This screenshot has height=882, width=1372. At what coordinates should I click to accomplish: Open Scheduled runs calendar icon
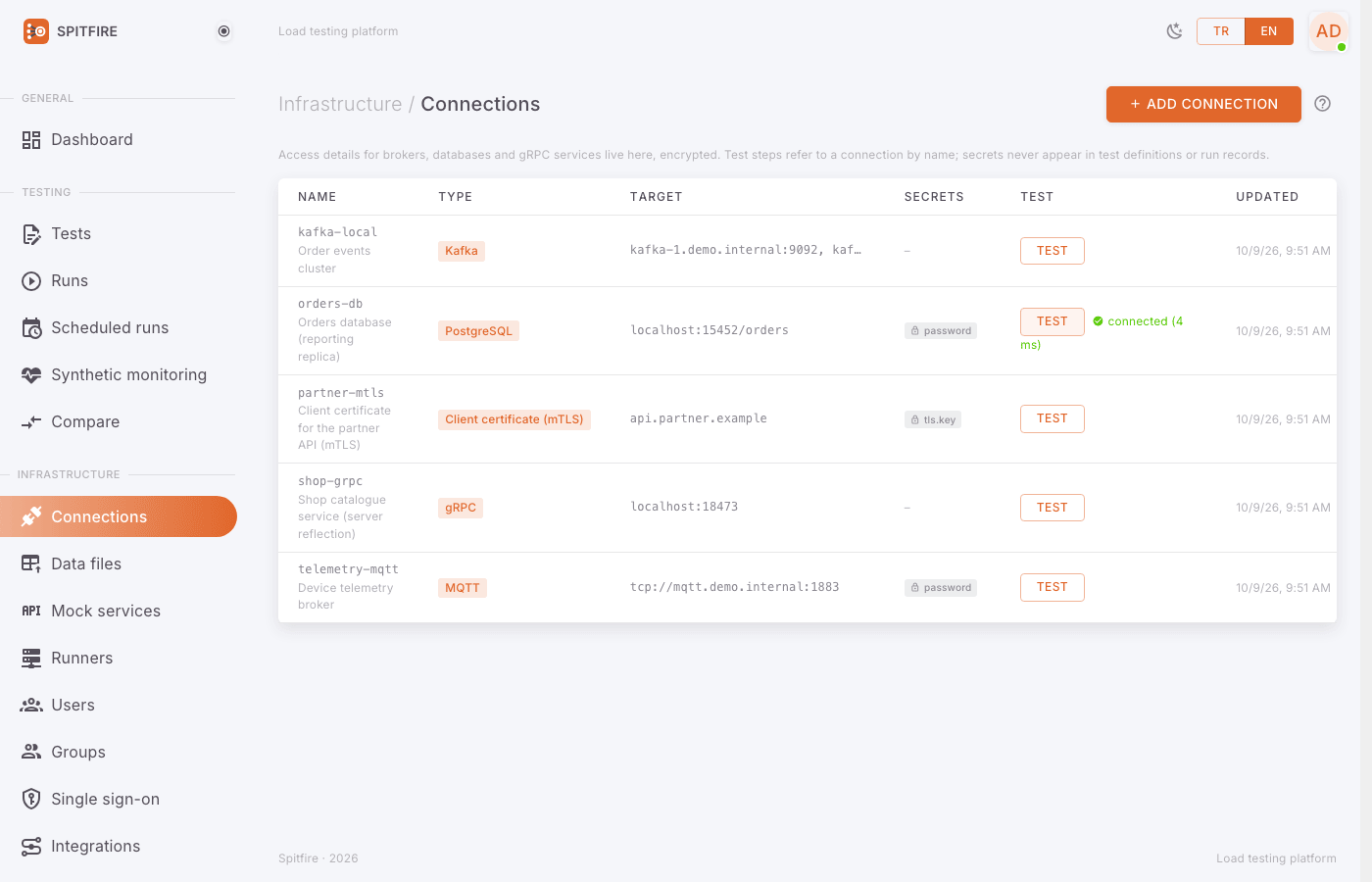tap(31, 328)
